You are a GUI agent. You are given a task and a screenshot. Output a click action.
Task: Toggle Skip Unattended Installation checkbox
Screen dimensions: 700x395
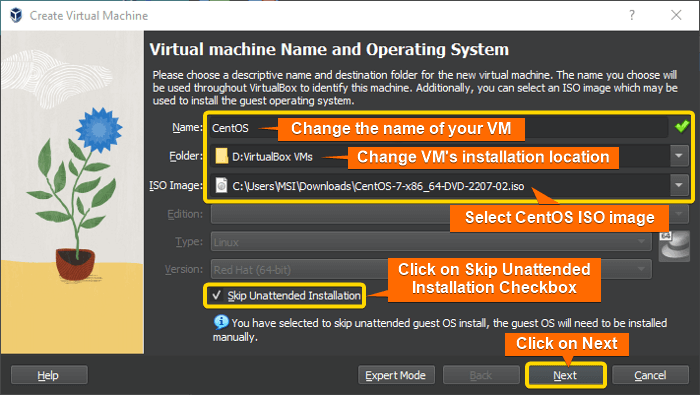[x=217, y=295]
